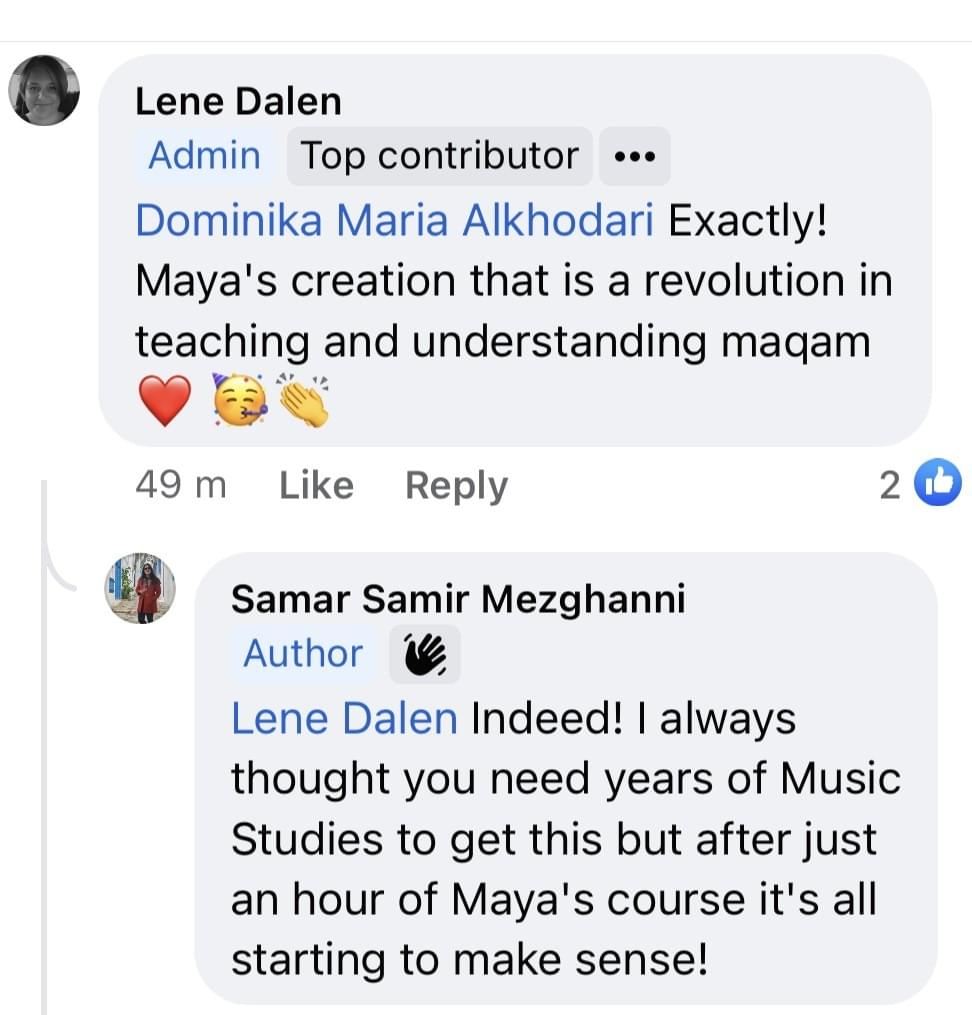Reply to Lene Dalen's comment
Viewport: 972px width, 1015px height.
(456, 486)
